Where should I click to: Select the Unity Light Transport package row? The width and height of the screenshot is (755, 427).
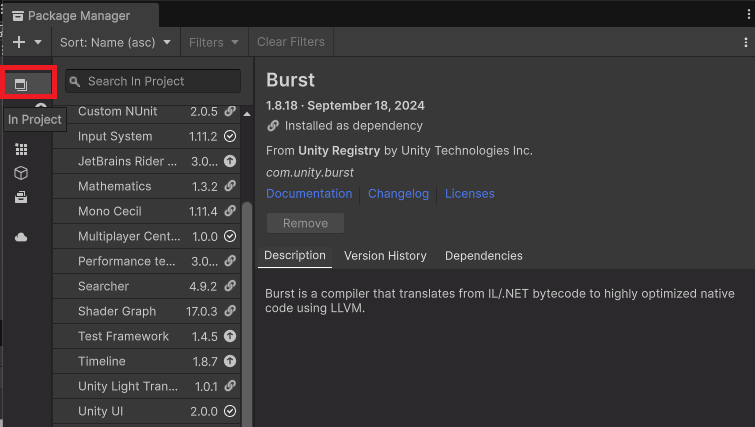pyautogui.click(x=146, y=387)
